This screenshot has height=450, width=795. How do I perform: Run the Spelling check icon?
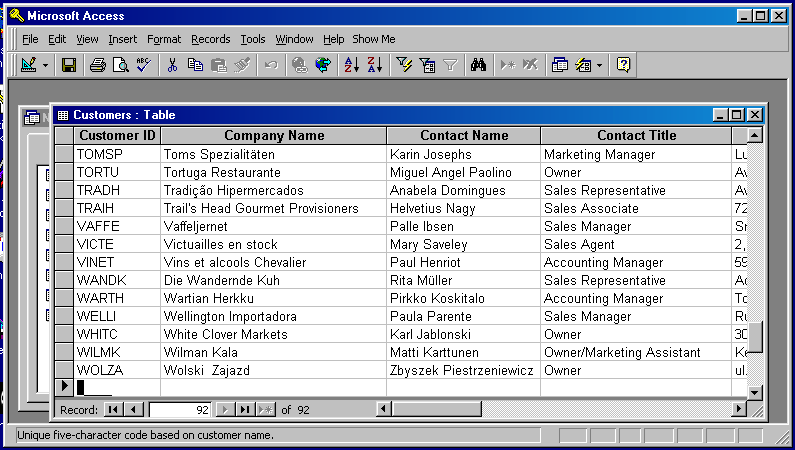142,65
